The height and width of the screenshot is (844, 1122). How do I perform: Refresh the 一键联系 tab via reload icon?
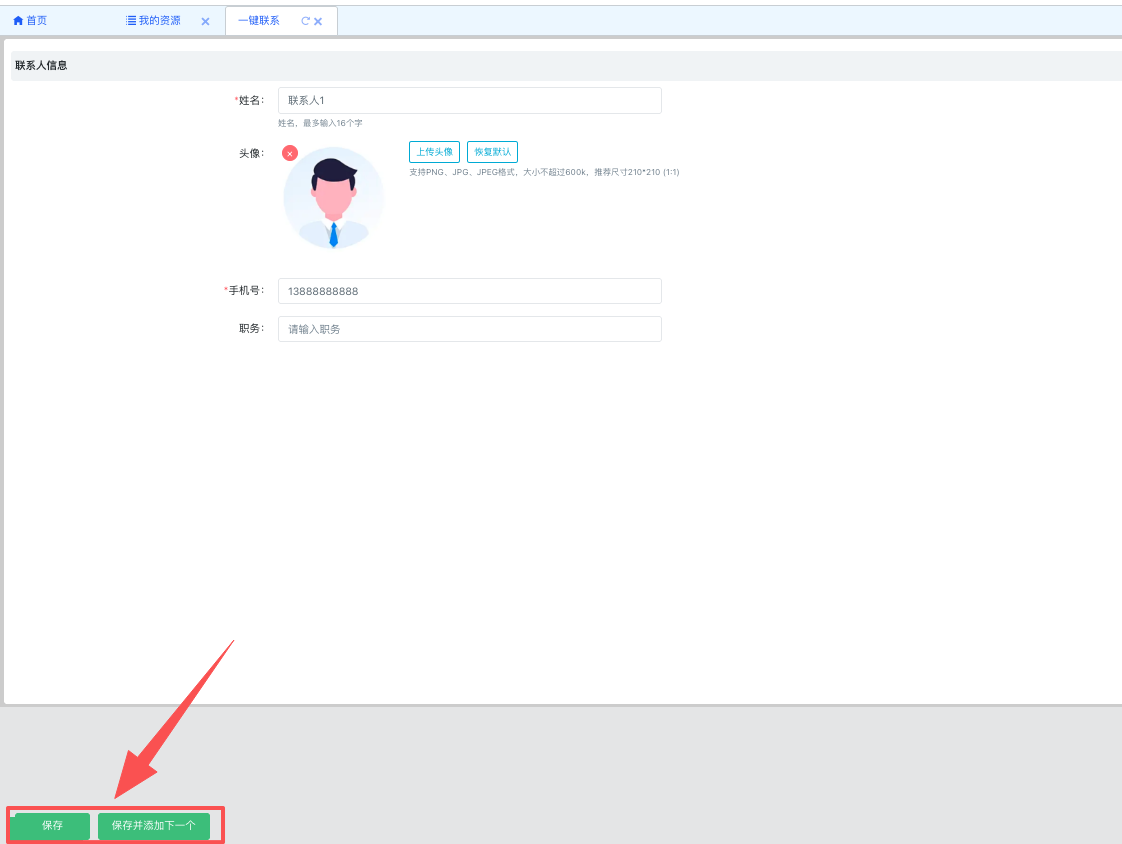point(306,21)
